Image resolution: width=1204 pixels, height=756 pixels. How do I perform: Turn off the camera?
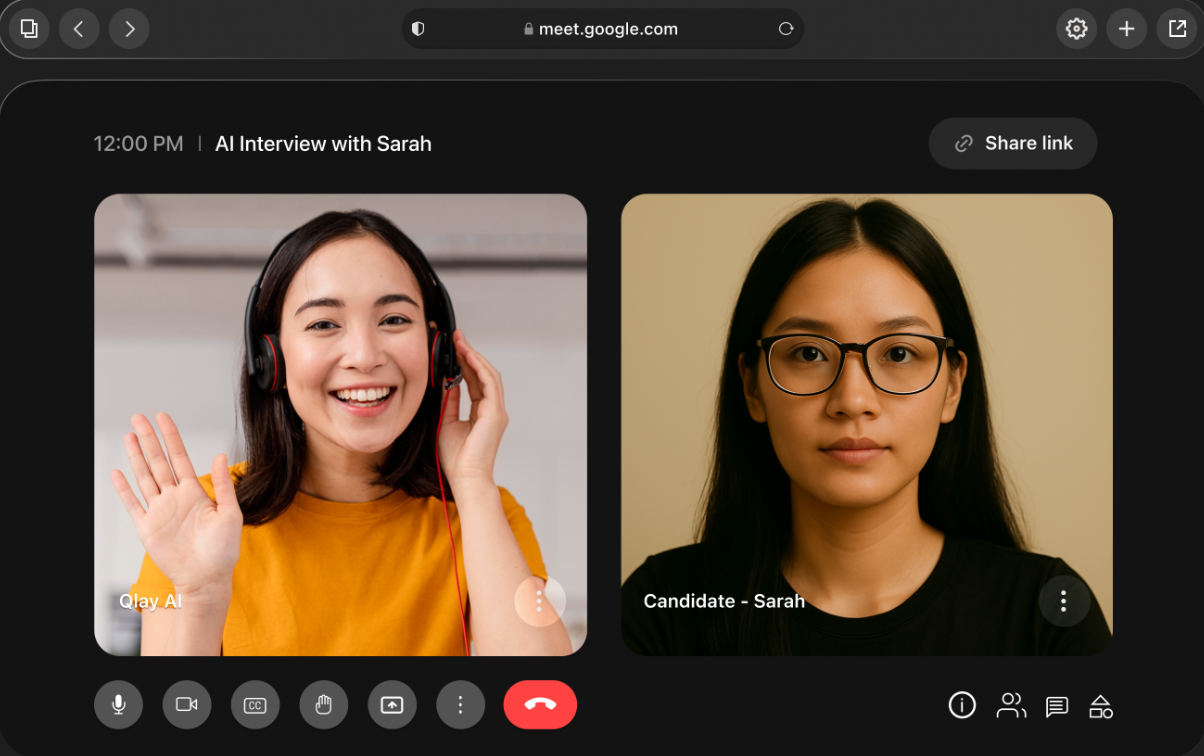[x=187, y=705]
